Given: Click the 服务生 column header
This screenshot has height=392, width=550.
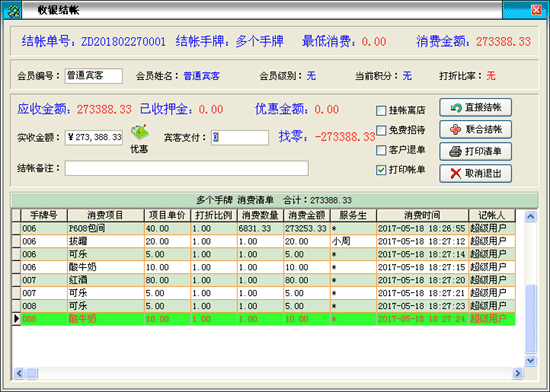Looking at the screenshot, I should [353, 215].
